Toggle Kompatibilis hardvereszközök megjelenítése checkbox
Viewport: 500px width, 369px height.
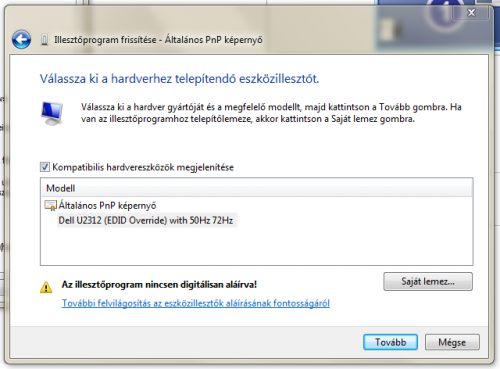(x=45, y=167)
